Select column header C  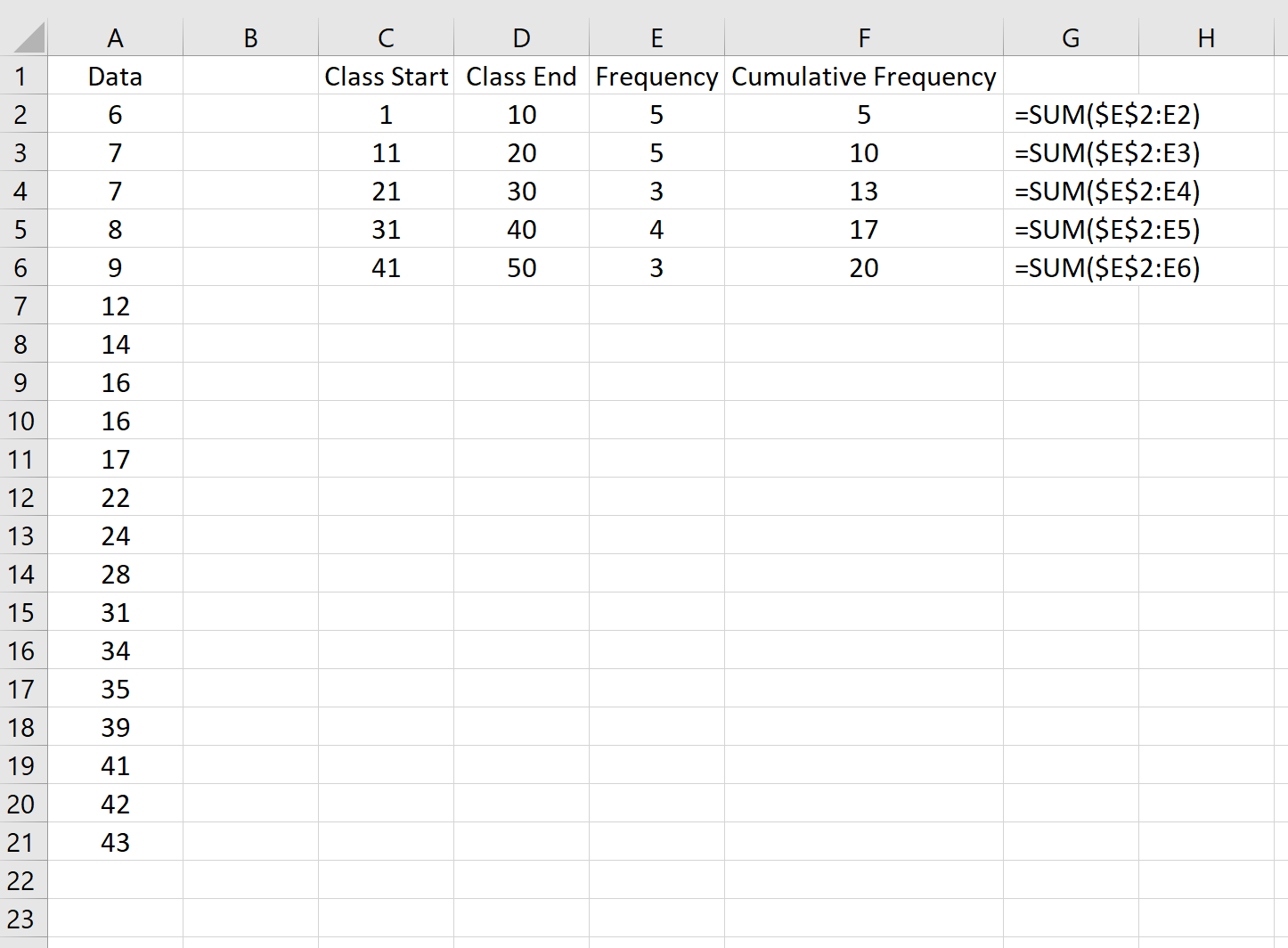point(386,37)
